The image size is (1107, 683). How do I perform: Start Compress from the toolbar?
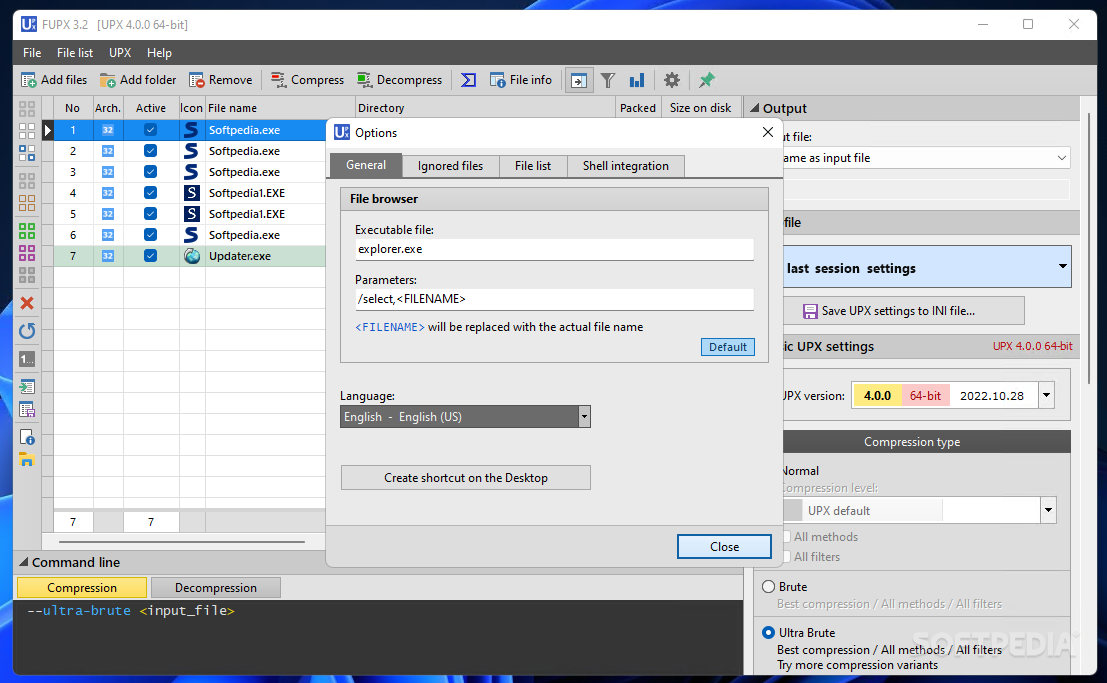(x=307, y=80)
